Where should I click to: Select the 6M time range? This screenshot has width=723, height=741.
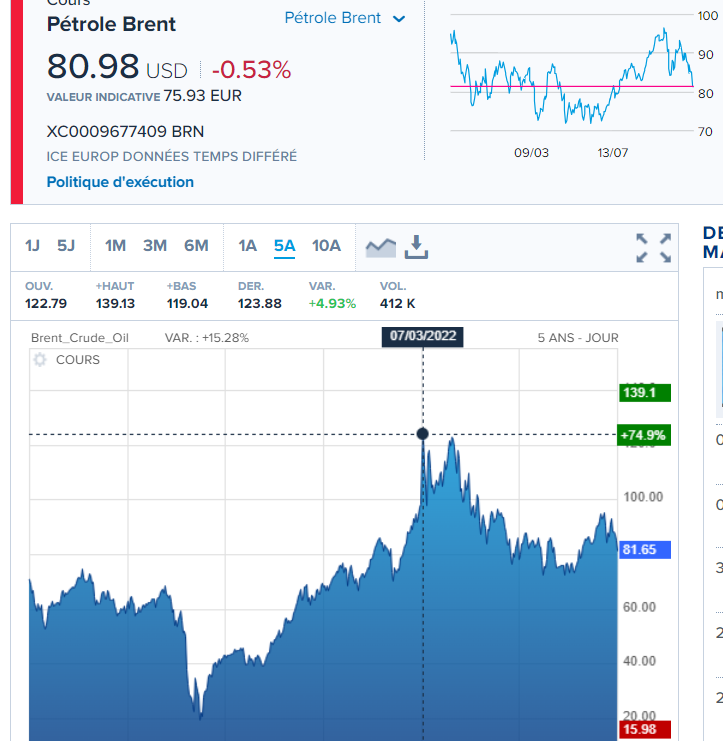(x=196, y=246)
